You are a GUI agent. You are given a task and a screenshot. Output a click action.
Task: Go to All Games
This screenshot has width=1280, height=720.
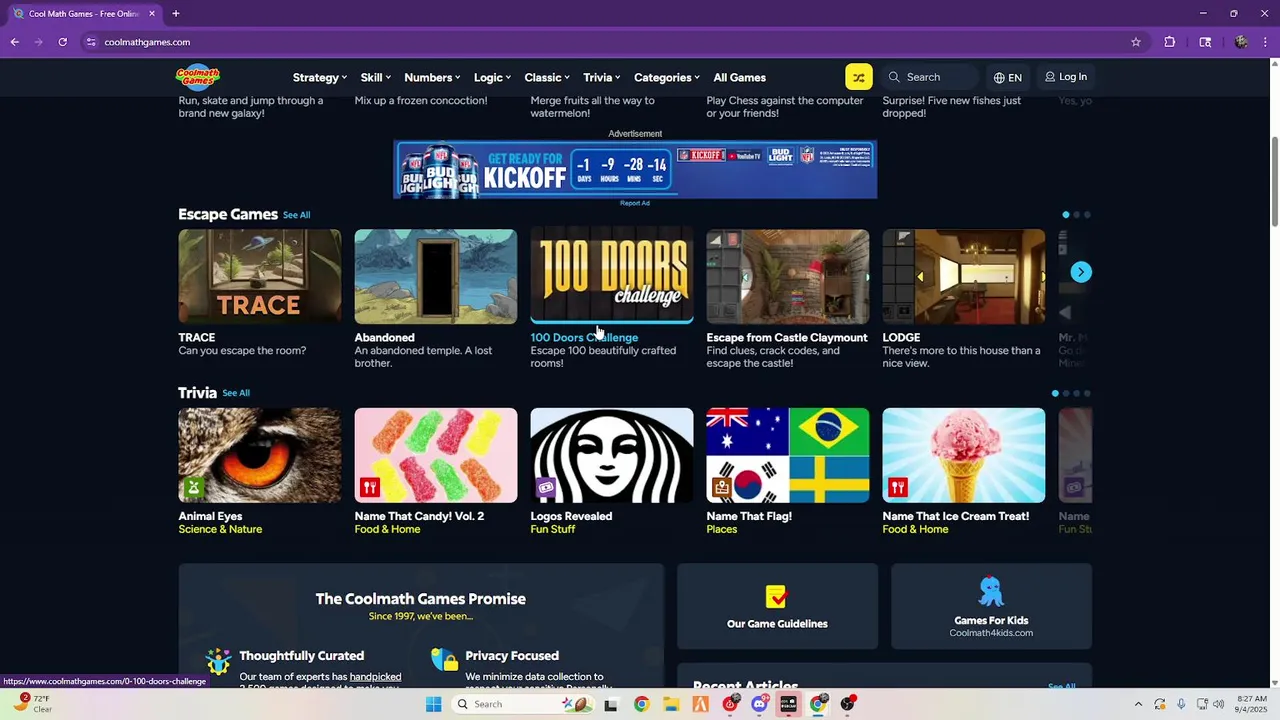pyautogui.click(x=740, y=78)
